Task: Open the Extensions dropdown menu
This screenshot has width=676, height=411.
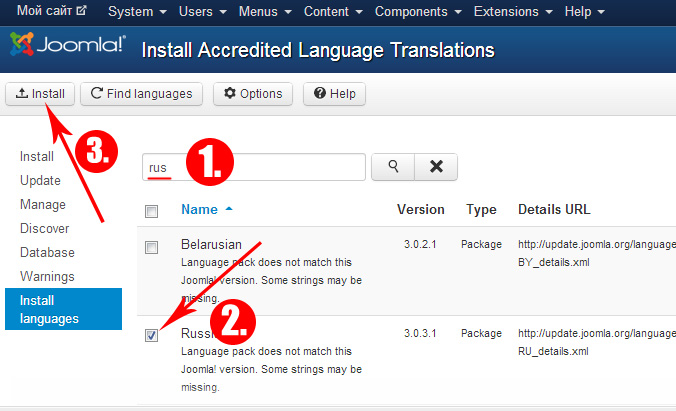Action: pos(519,12)
